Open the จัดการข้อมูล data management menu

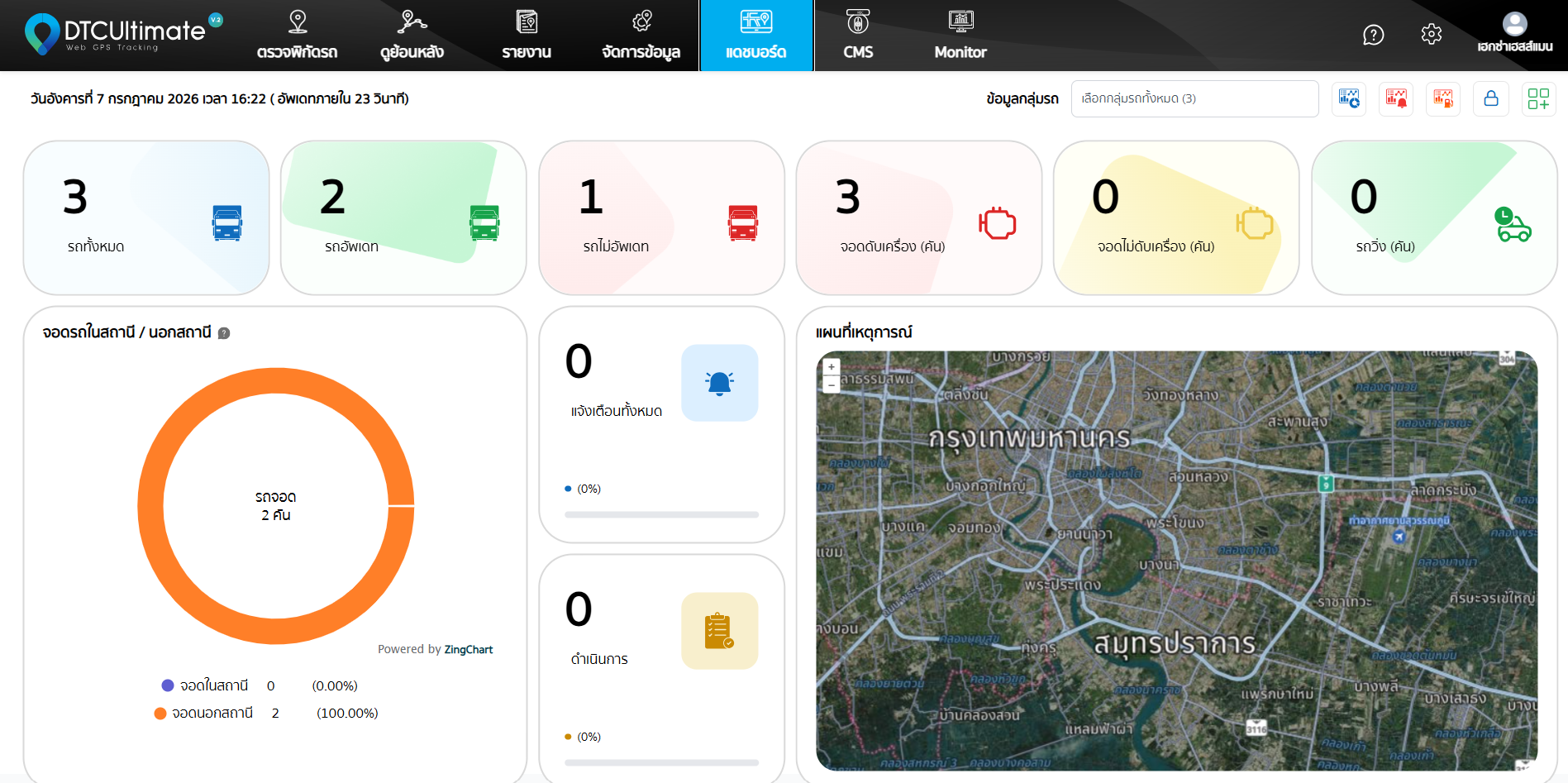click(x=641, y=36)
